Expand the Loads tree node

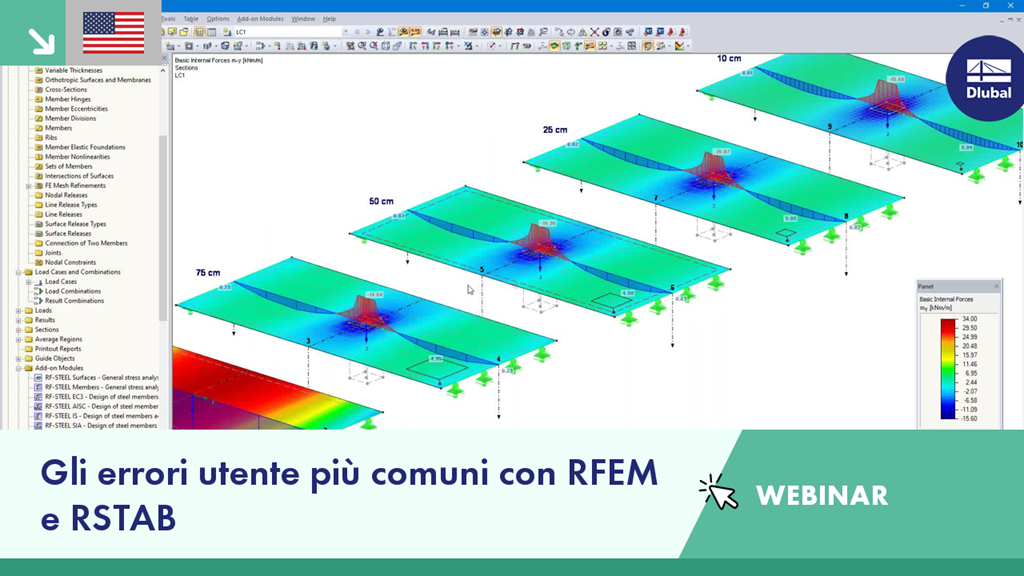[18, 311]
